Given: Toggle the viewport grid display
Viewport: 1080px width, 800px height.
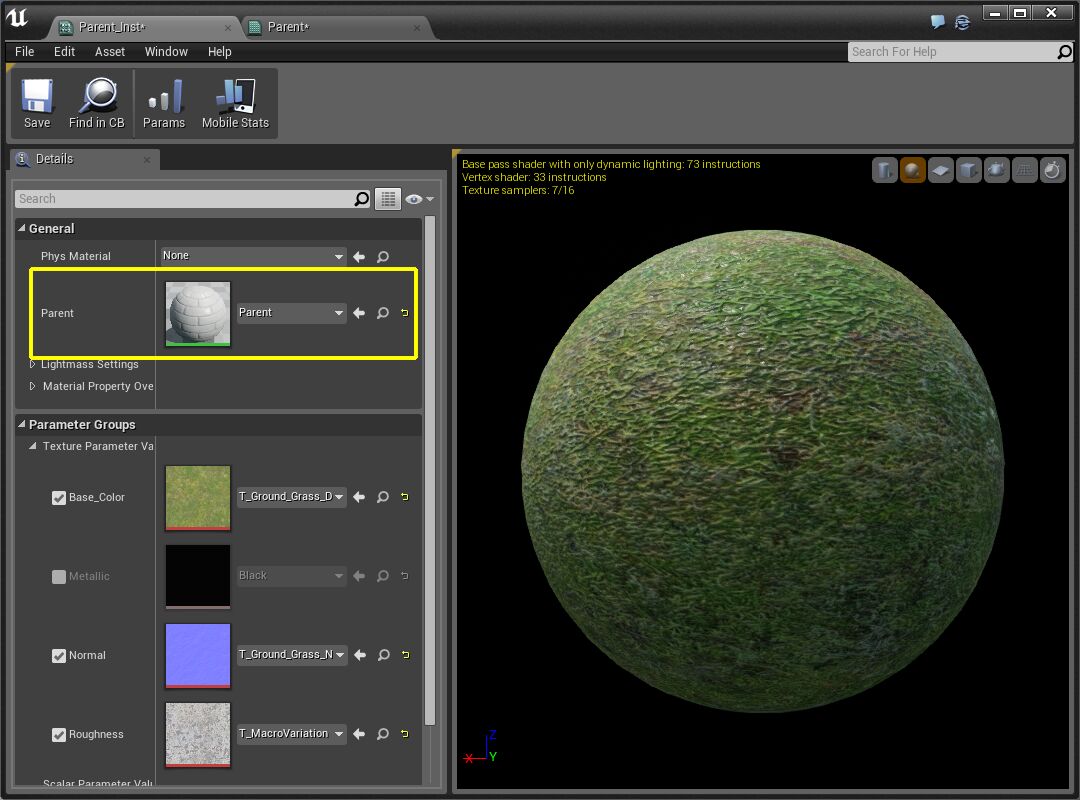Looking at the screenshot, I should point(1024,170).
